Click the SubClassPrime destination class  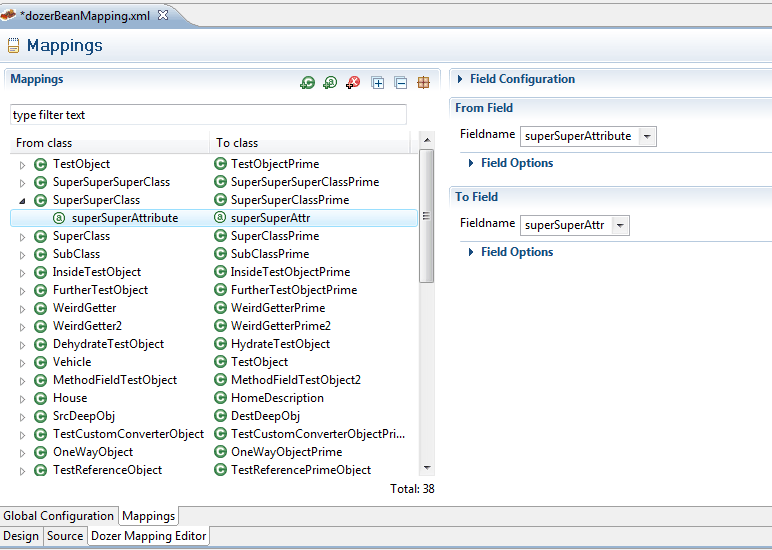pos(270,254)
